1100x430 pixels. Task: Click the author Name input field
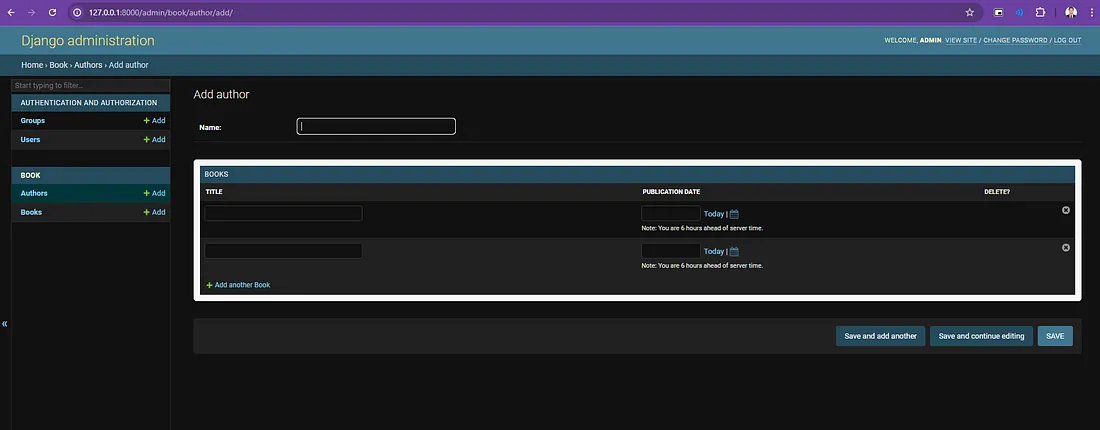(376, 126)
